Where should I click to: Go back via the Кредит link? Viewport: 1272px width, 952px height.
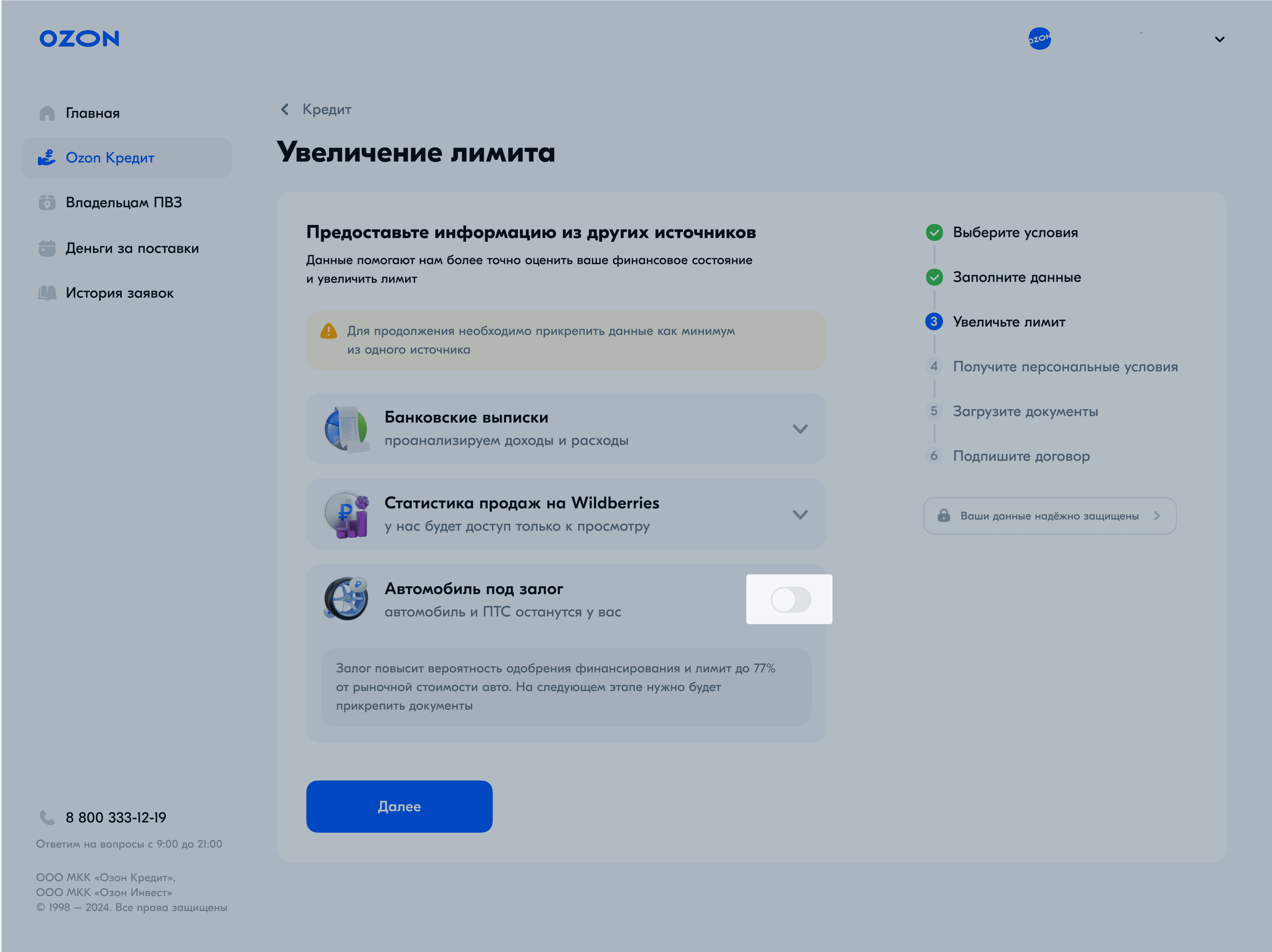point(327,109)
